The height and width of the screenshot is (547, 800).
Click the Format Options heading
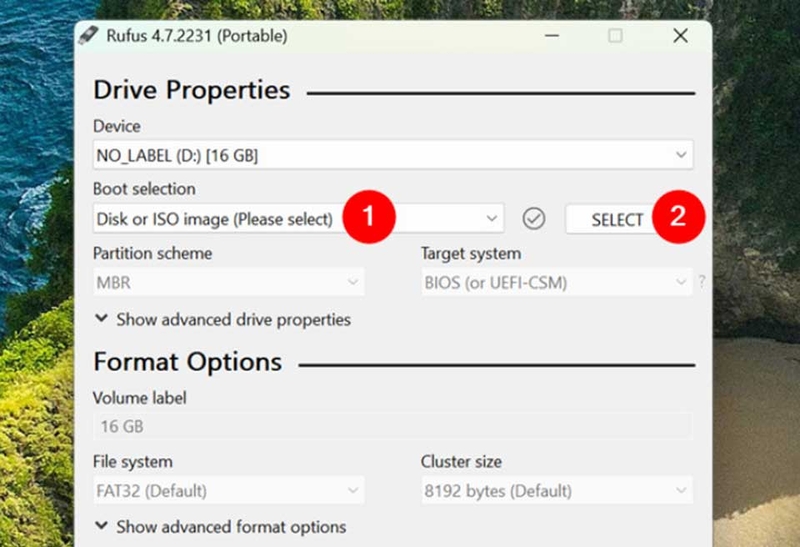188,362
